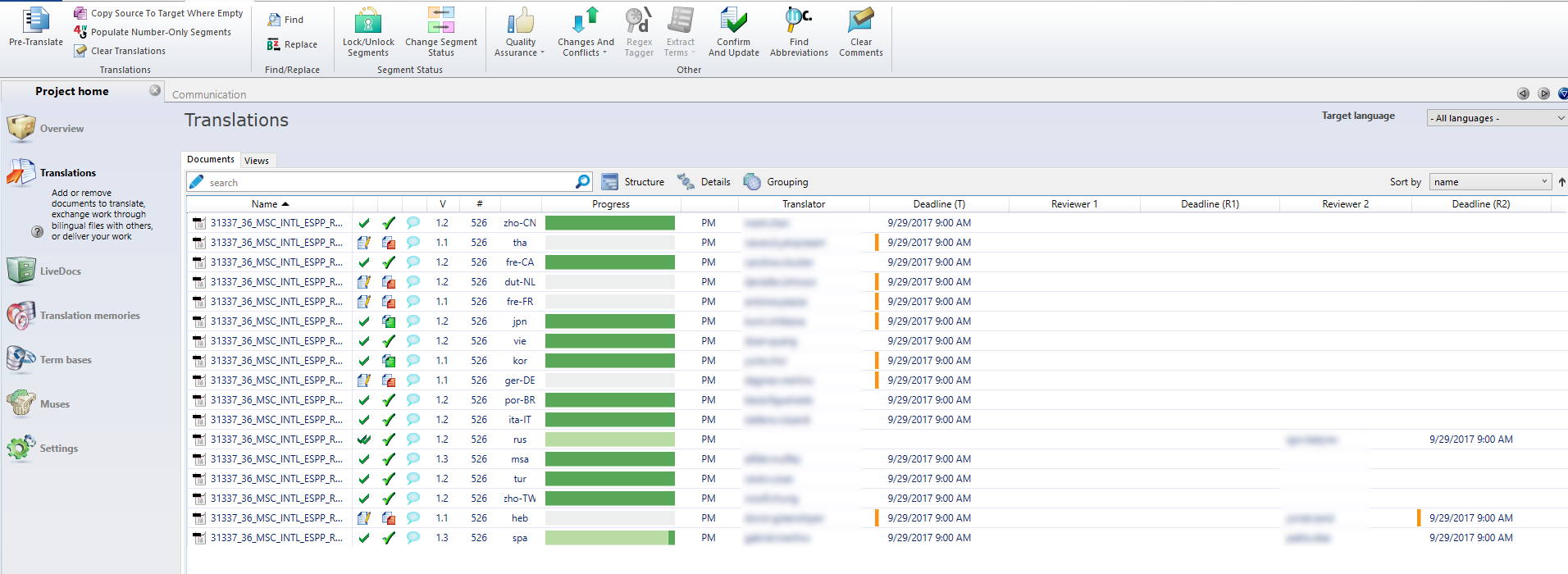Toggle the Structure view button
The image size is (1568, 574).
(x=633, y=182)
